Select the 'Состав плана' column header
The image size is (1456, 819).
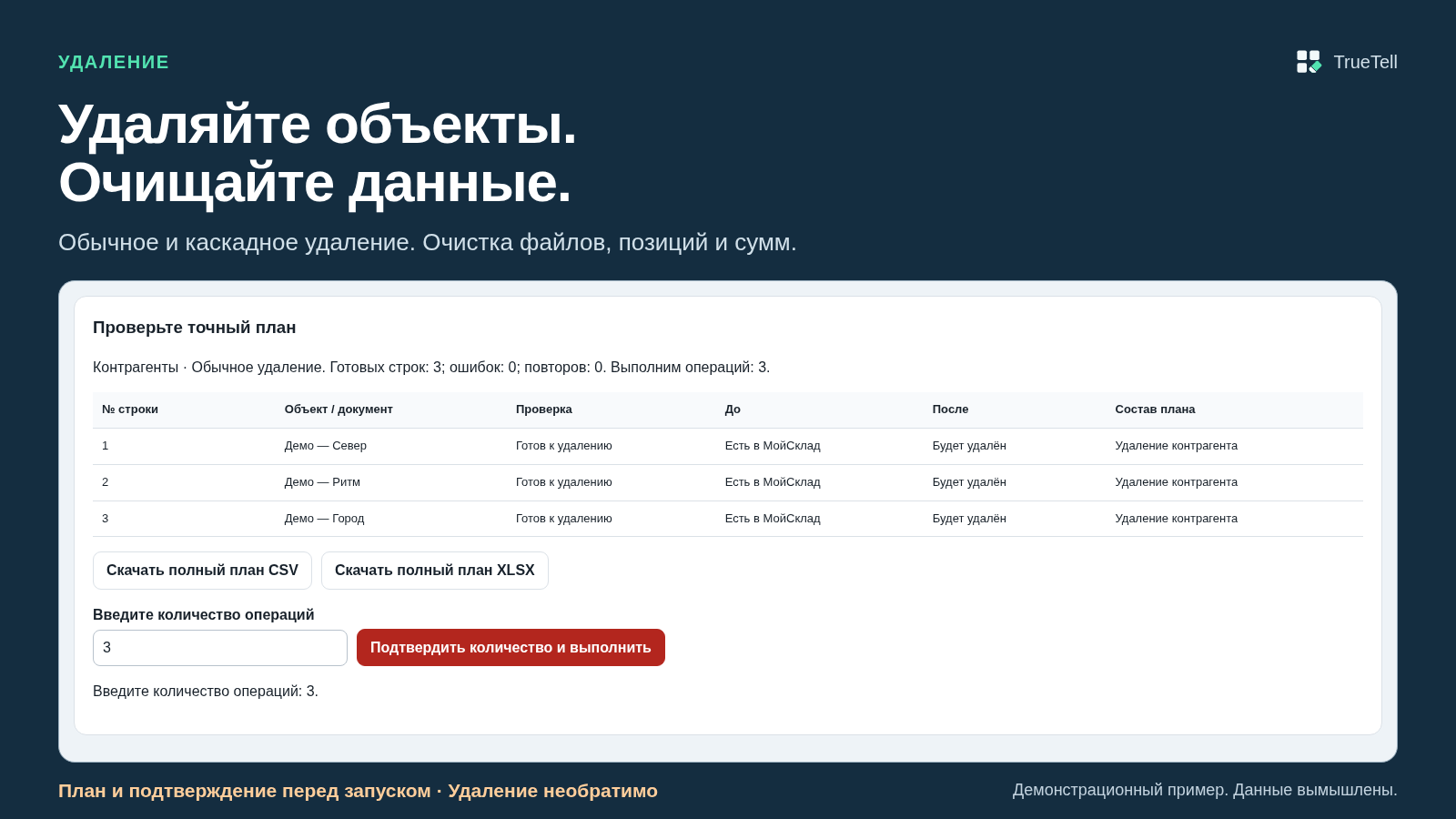[1155, 409]
